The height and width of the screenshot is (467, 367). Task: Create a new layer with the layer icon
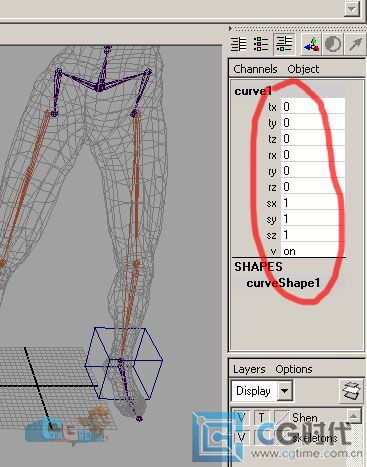click(352, 390)
